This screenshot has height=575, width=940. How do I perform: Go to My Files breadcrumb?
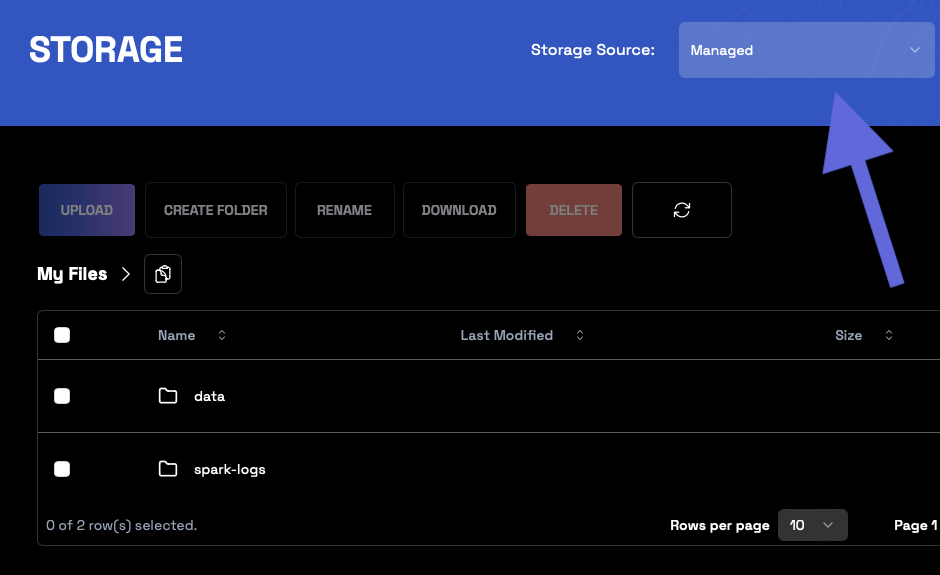[72, 274]
